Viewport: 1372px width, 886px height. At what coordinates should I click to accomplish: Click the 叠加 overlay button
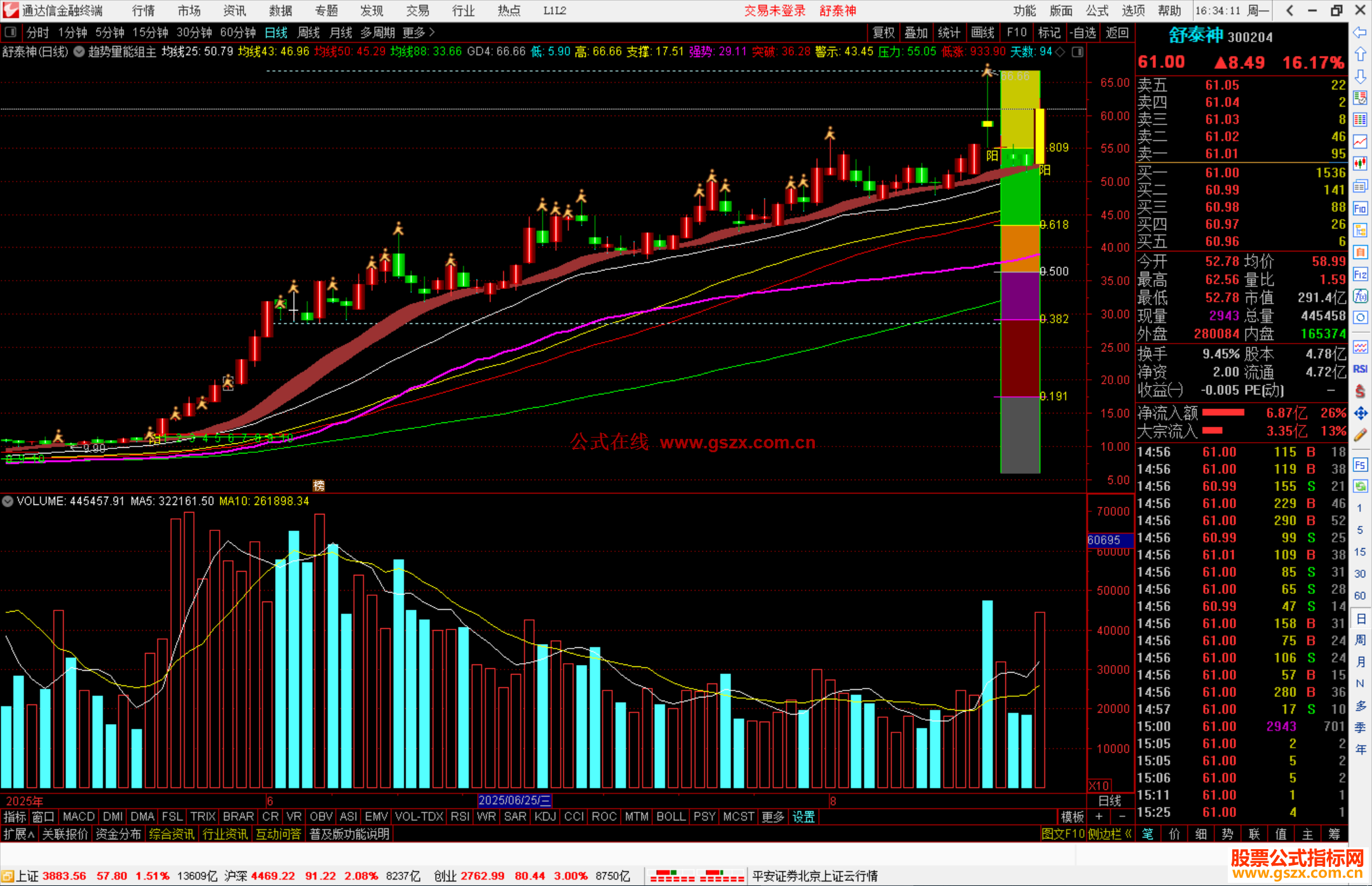tap(917, 32)
